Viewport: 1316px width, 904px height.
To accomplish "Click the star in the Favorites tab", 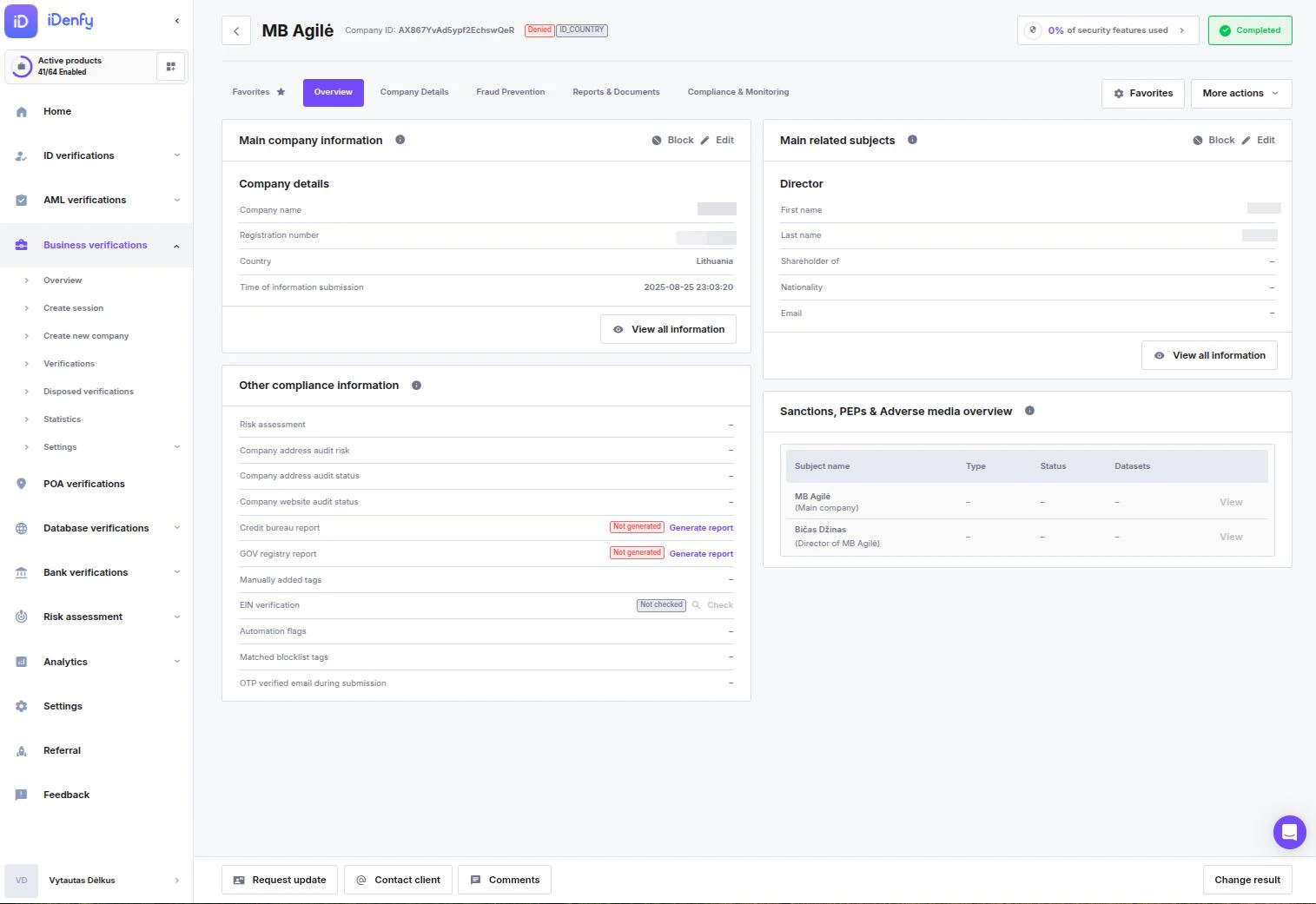I will coord(281,92).
